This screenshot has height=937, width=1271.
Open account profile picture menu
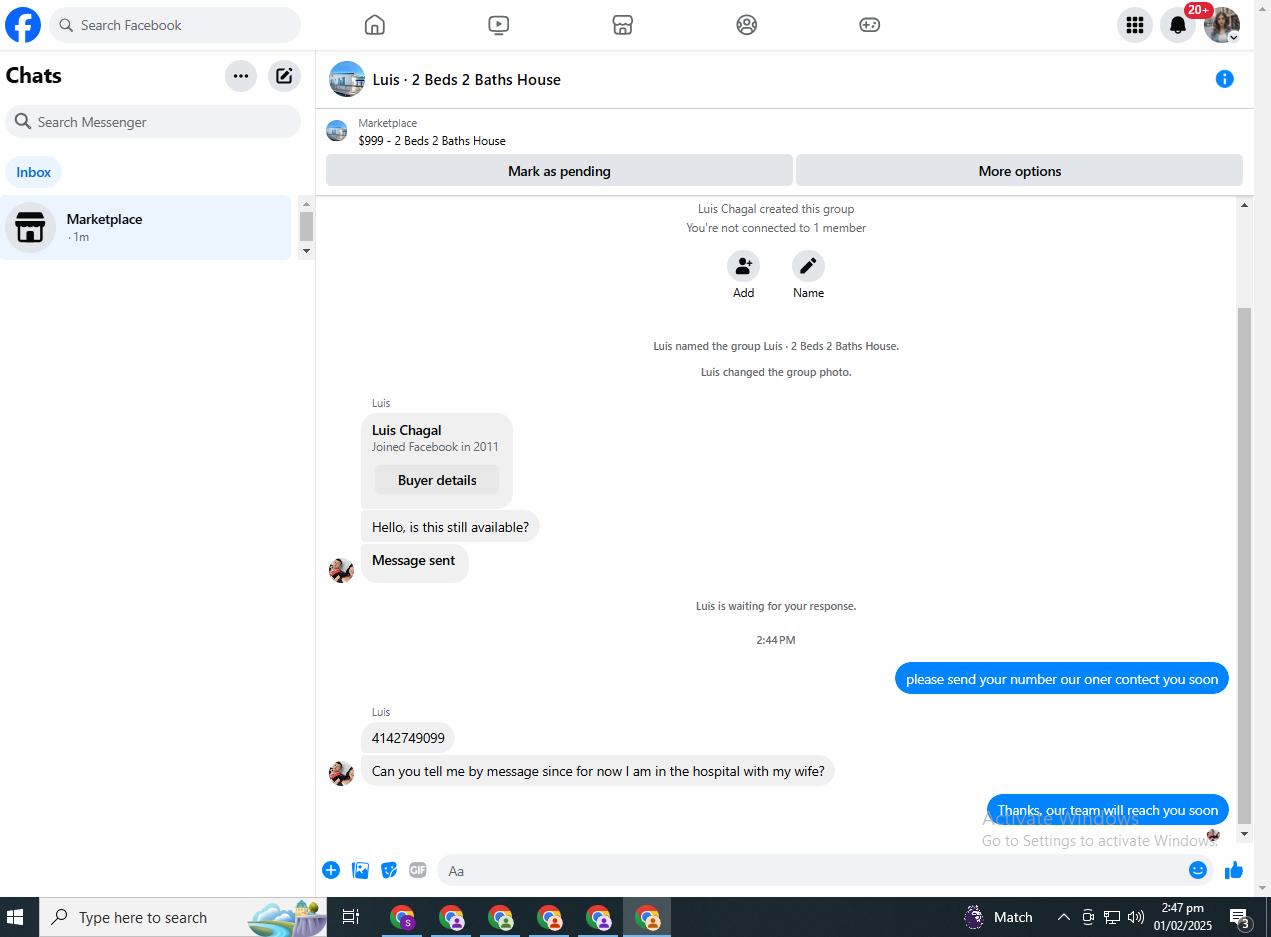tap(1222, 25)
